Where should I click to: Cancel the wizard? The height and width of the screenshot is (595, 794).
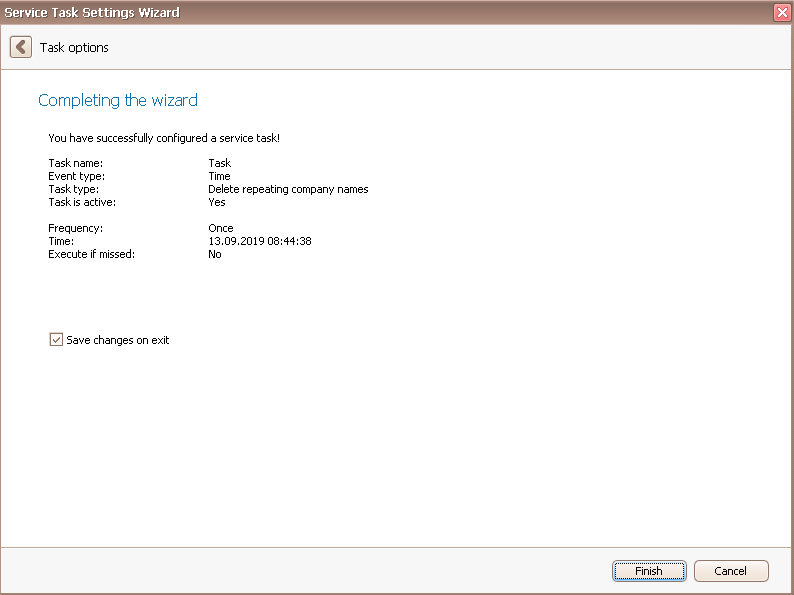731,571
